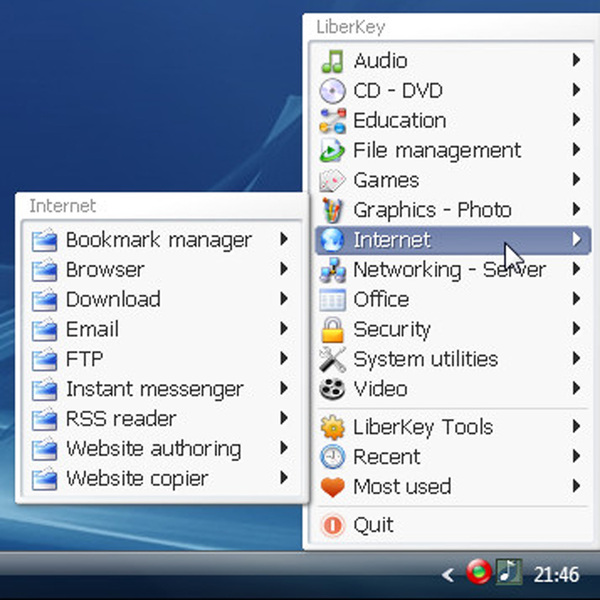Open the System utilities menu entry
Viewport: 600px width, 600px height.
click(x=453, y=359)
